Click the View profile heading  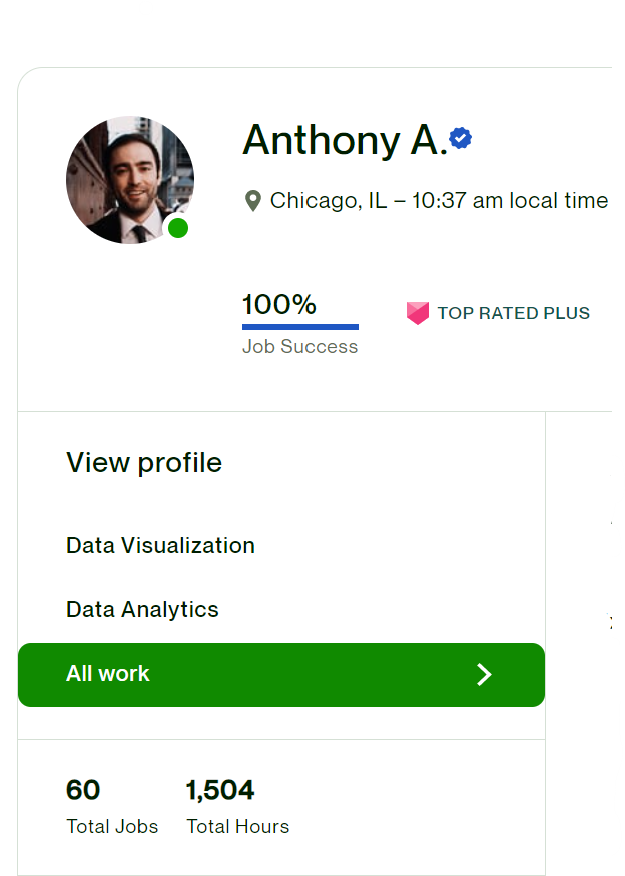[144, 462]
